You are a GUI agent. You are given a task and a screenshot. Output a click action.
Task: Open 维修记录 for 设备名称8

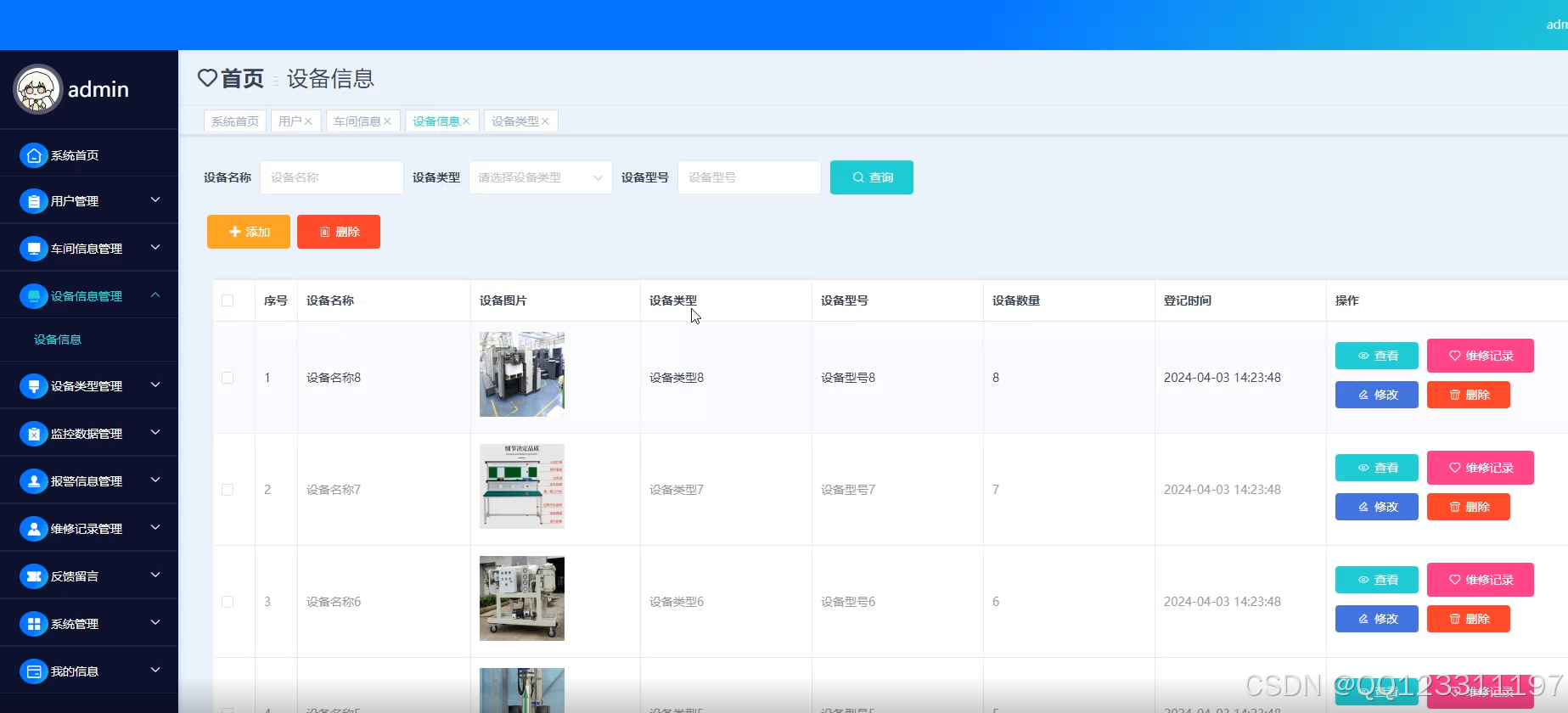click(1481, 356)
